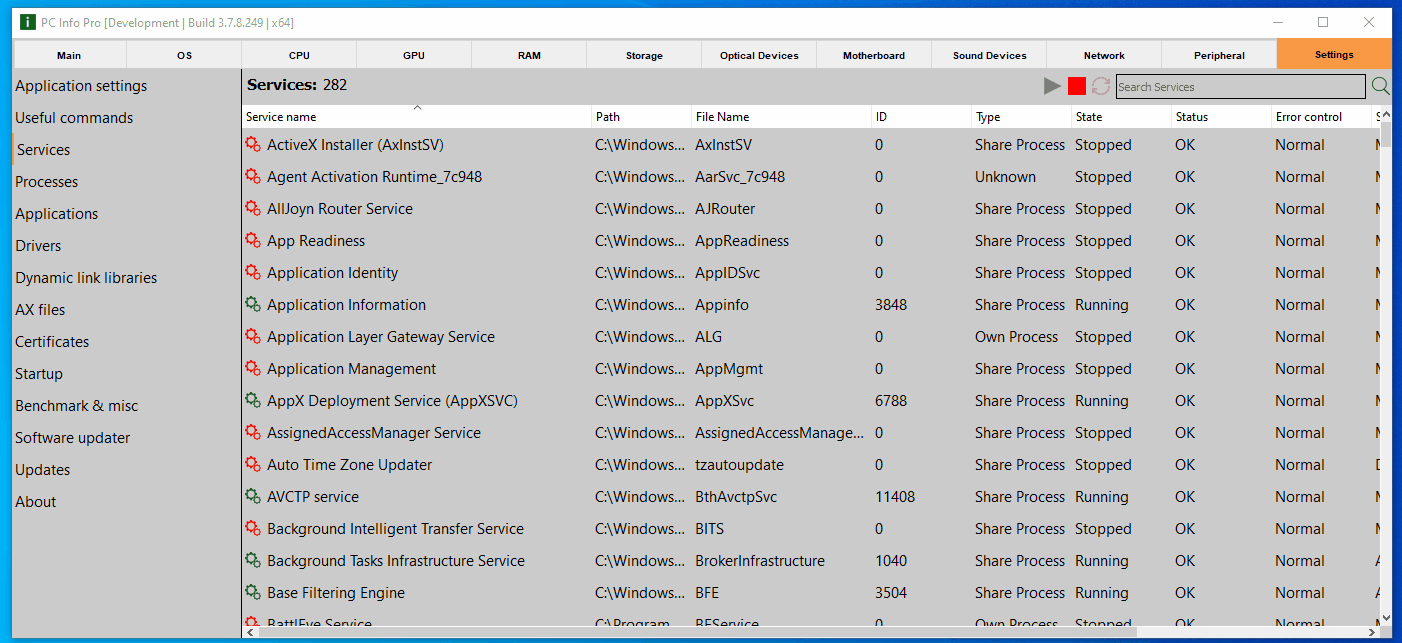Click the vertical scrollbar down arrow
The width and height of the screenshot is (1402, 643).
click(x=1385, y=618)
